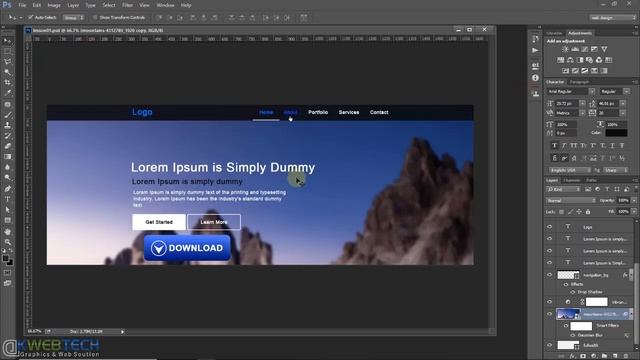This screenshot has width=640, height=360.
Task: Select the Zoom tool in the toolbox
Action: pos(7,242)
